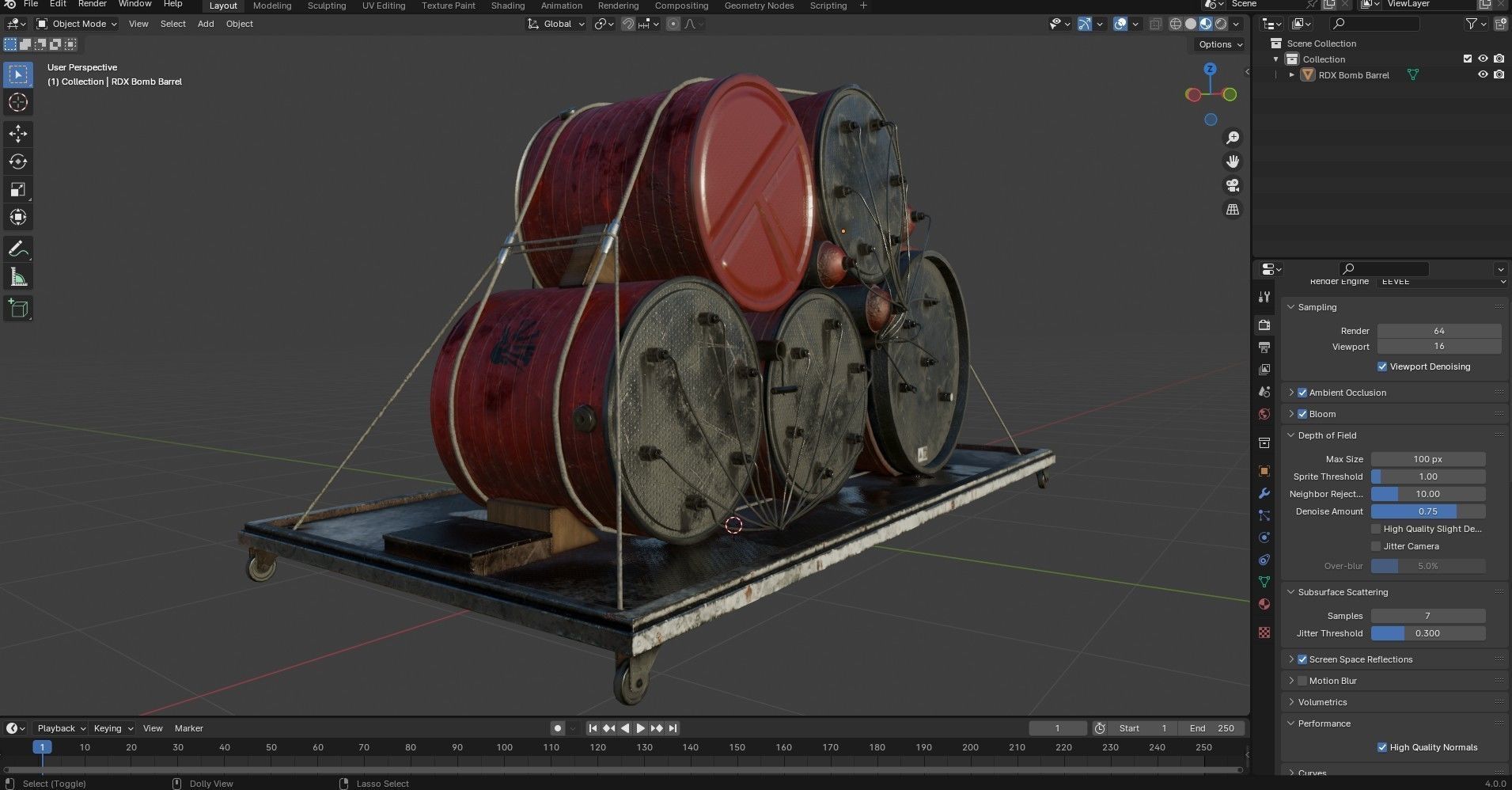
Task: Switch to the UV Editing workspace tab
Action: coord(384,6)
